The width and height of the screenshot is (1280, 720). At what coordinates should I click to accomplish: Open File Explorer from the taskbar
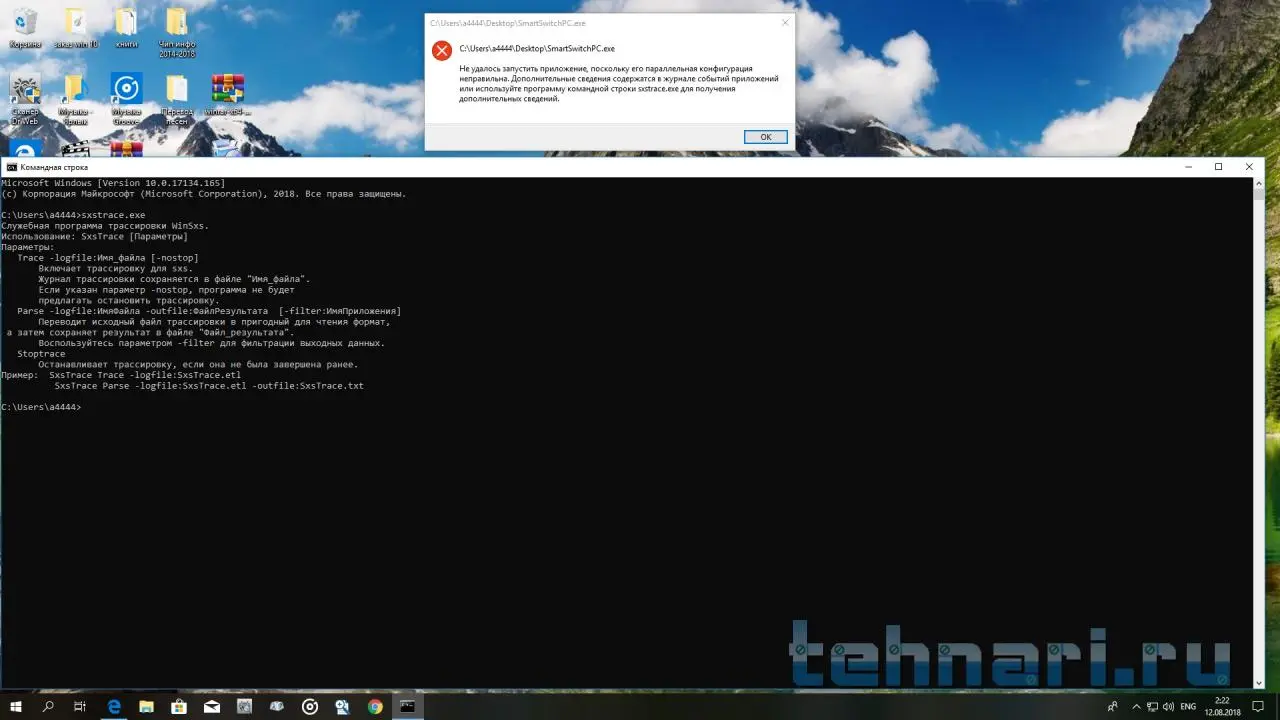tap(146, 706)
